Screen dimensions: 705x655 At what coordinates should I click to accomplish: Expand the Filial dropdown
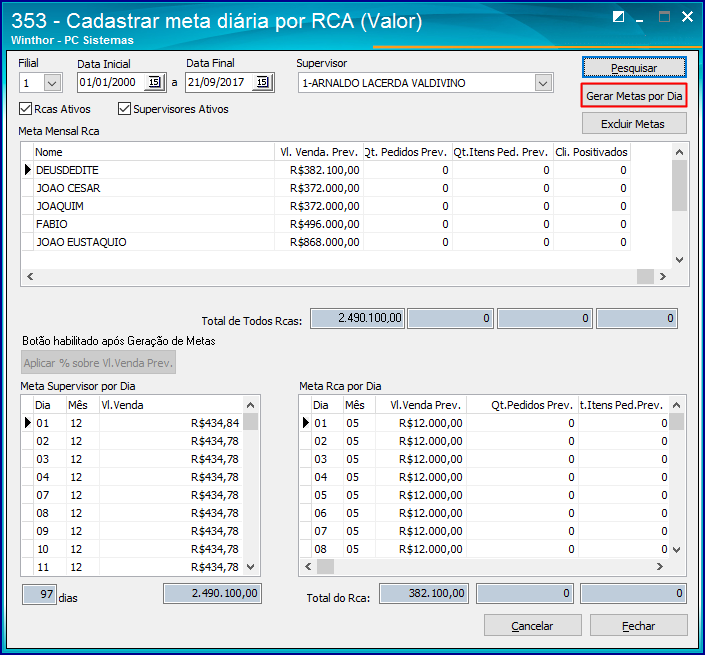click(x=52, y=83)
